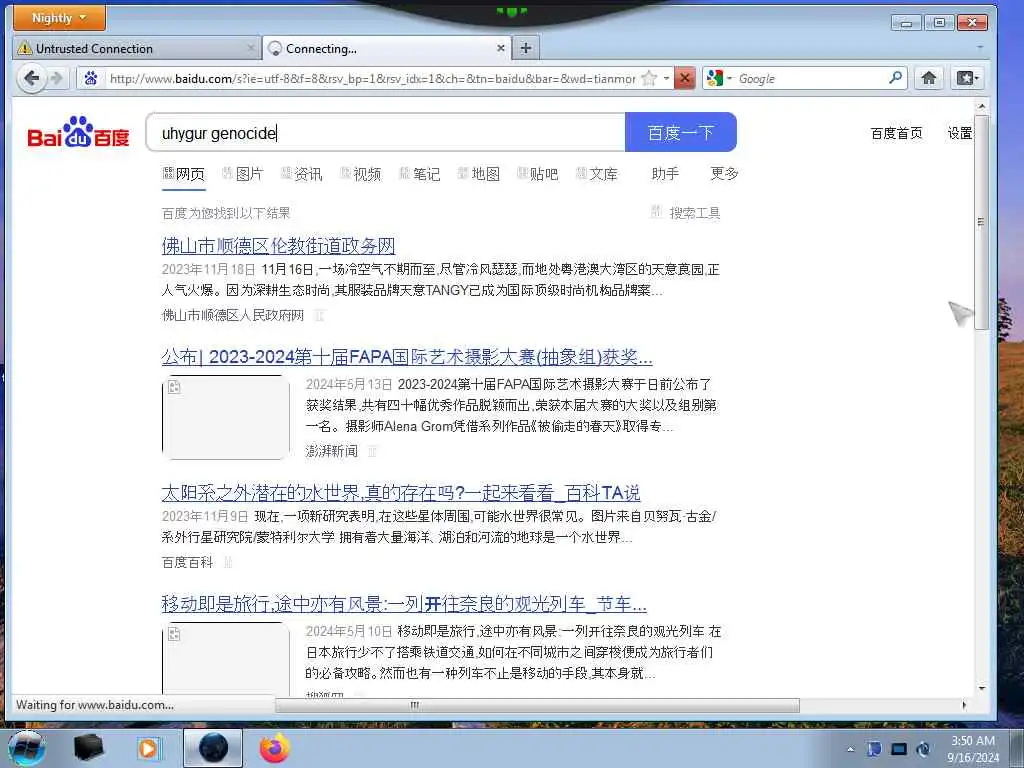Show hidden system tray icons
Screen dimensions: 1024x768
(850, 750)
